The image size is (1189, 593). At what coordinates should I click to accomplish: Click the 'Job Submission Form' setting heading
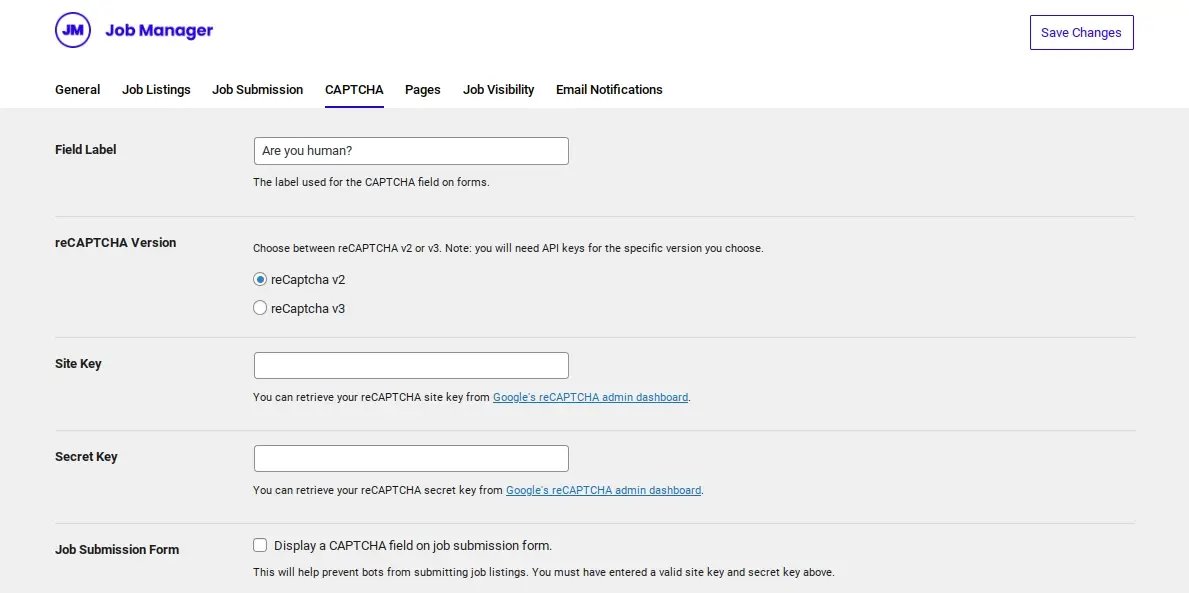point(117,550)
